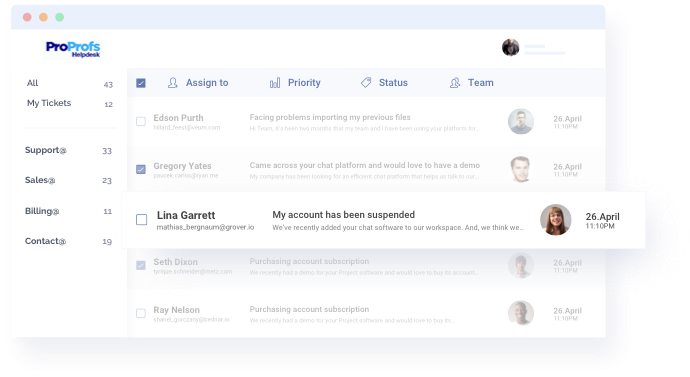Uncheck the Gregory Yates ticket checkbox
The height and width of the screenshot is (377, 690).
[141, 169]
